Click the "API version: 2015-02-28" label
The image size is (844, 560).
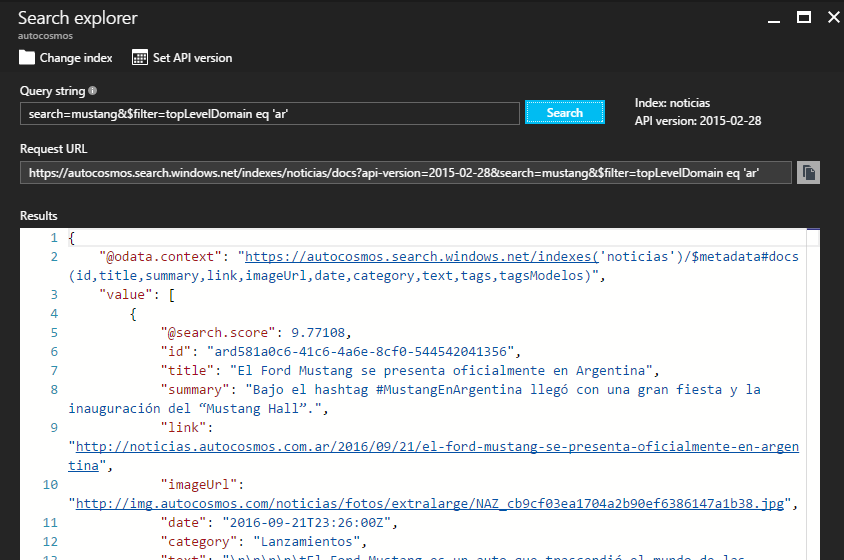click(698, 121)
